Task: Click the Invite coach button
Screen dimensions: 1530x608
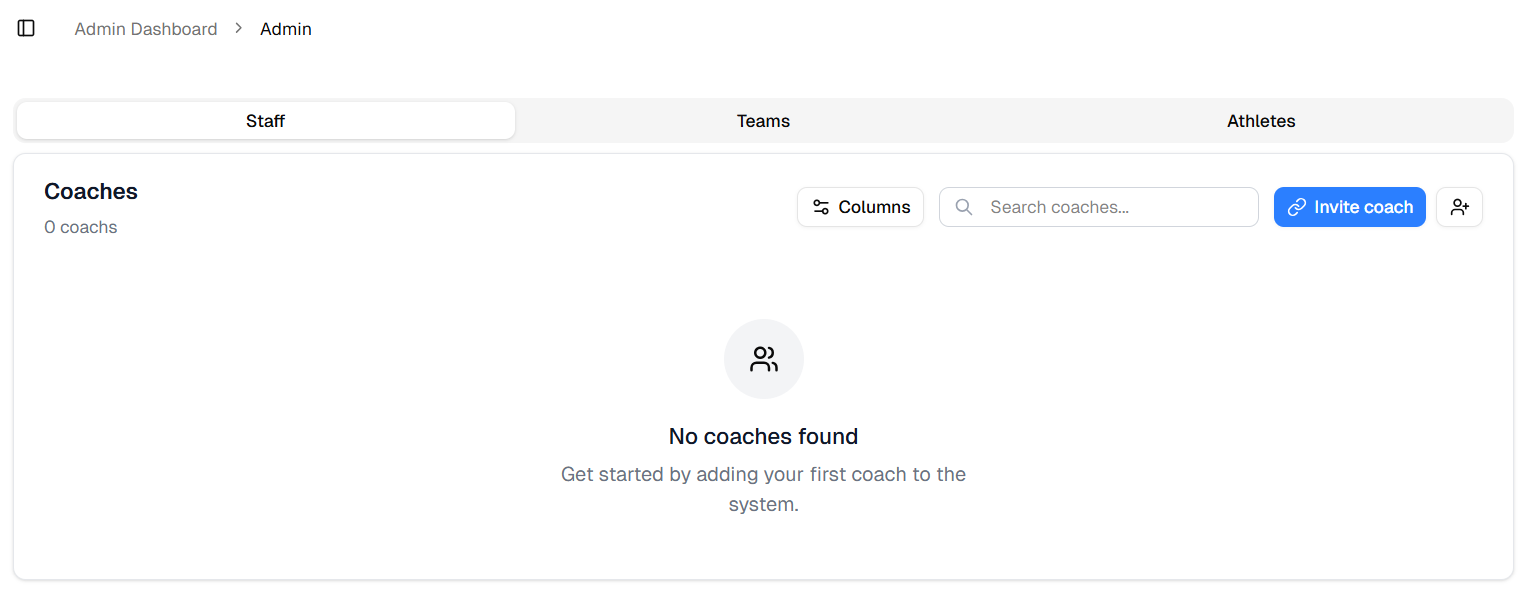Action: (1349, 207)
